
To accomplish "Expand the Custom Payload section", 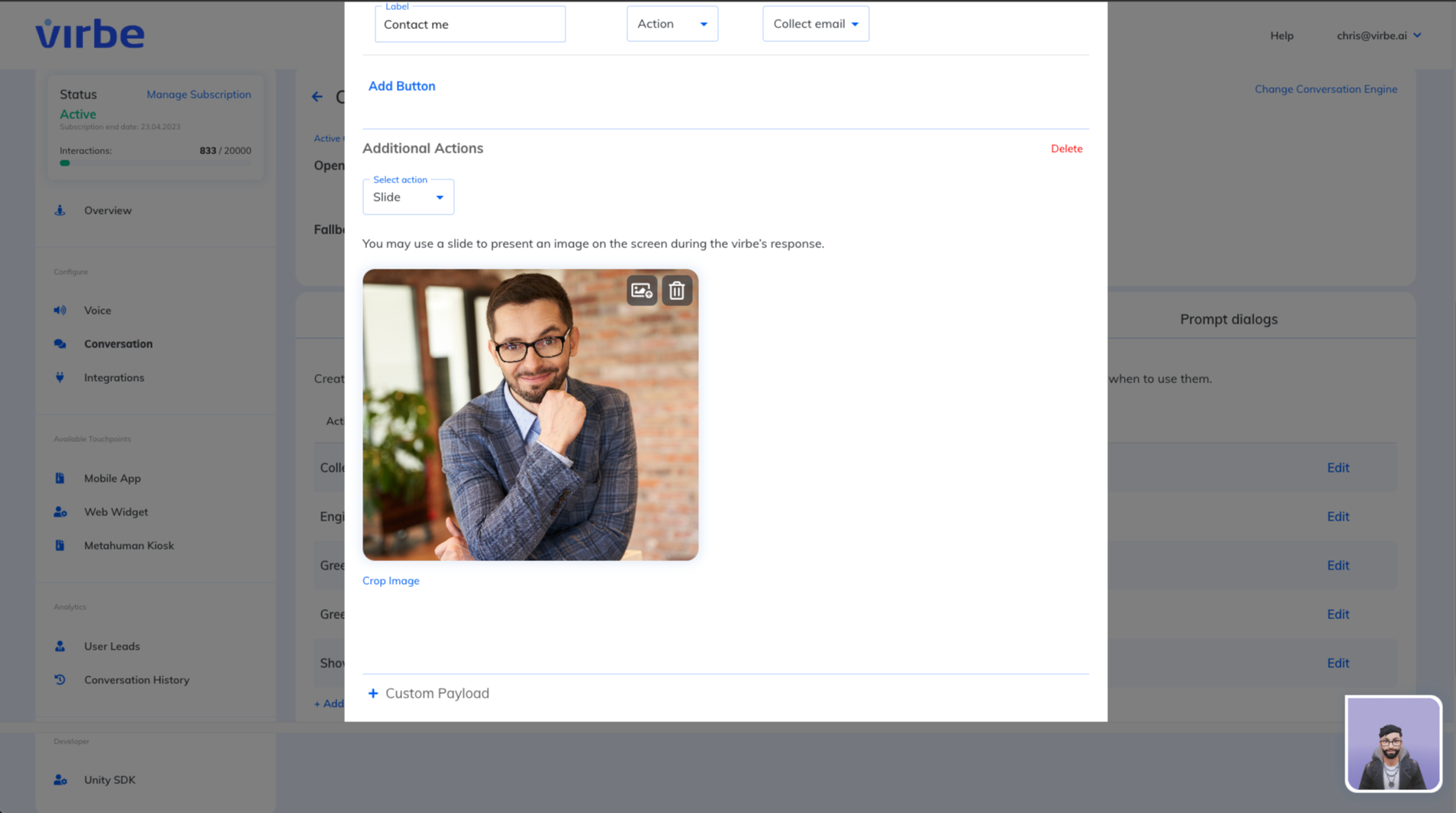I will click(x=428, y=693).
